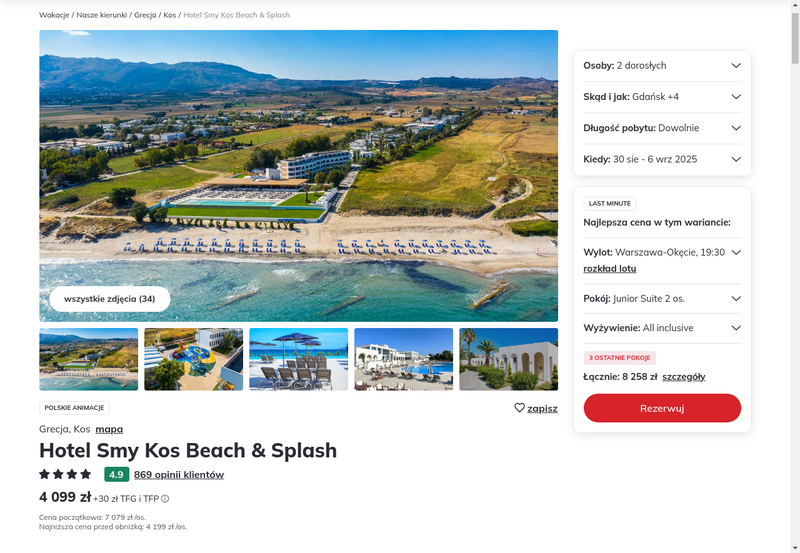Screen dimensions: 800x553
Task: Expand the Kiedy date selector
Action: pos(662,159)
